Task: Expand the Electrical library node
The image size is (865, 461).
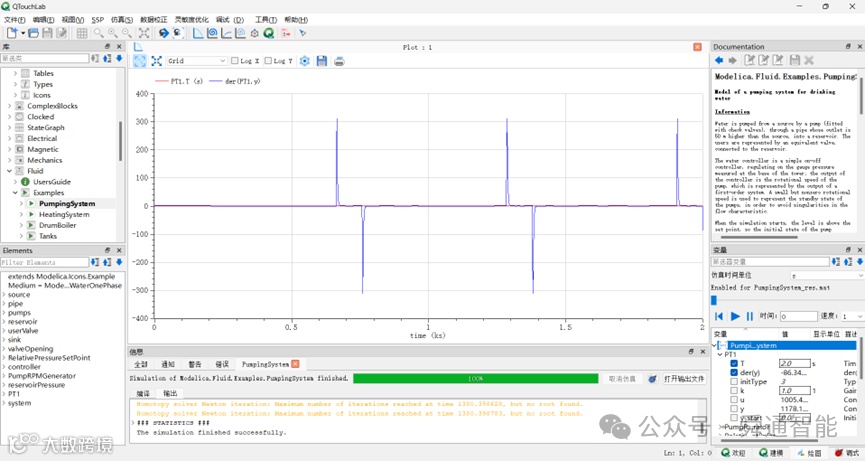Action: (9, 138)
